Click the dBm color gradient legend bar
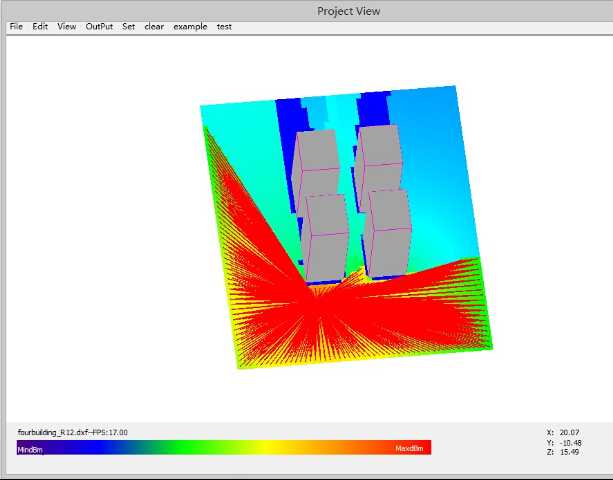The image size is (613, 480). tap(224, 448)
